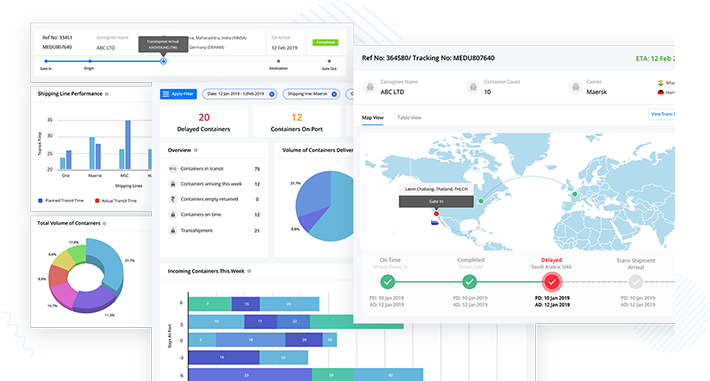The height and width of the screenshot is (381, 710).
Task: Click the Transshipment Arrival point on progress track
Action: pos(163,61)
